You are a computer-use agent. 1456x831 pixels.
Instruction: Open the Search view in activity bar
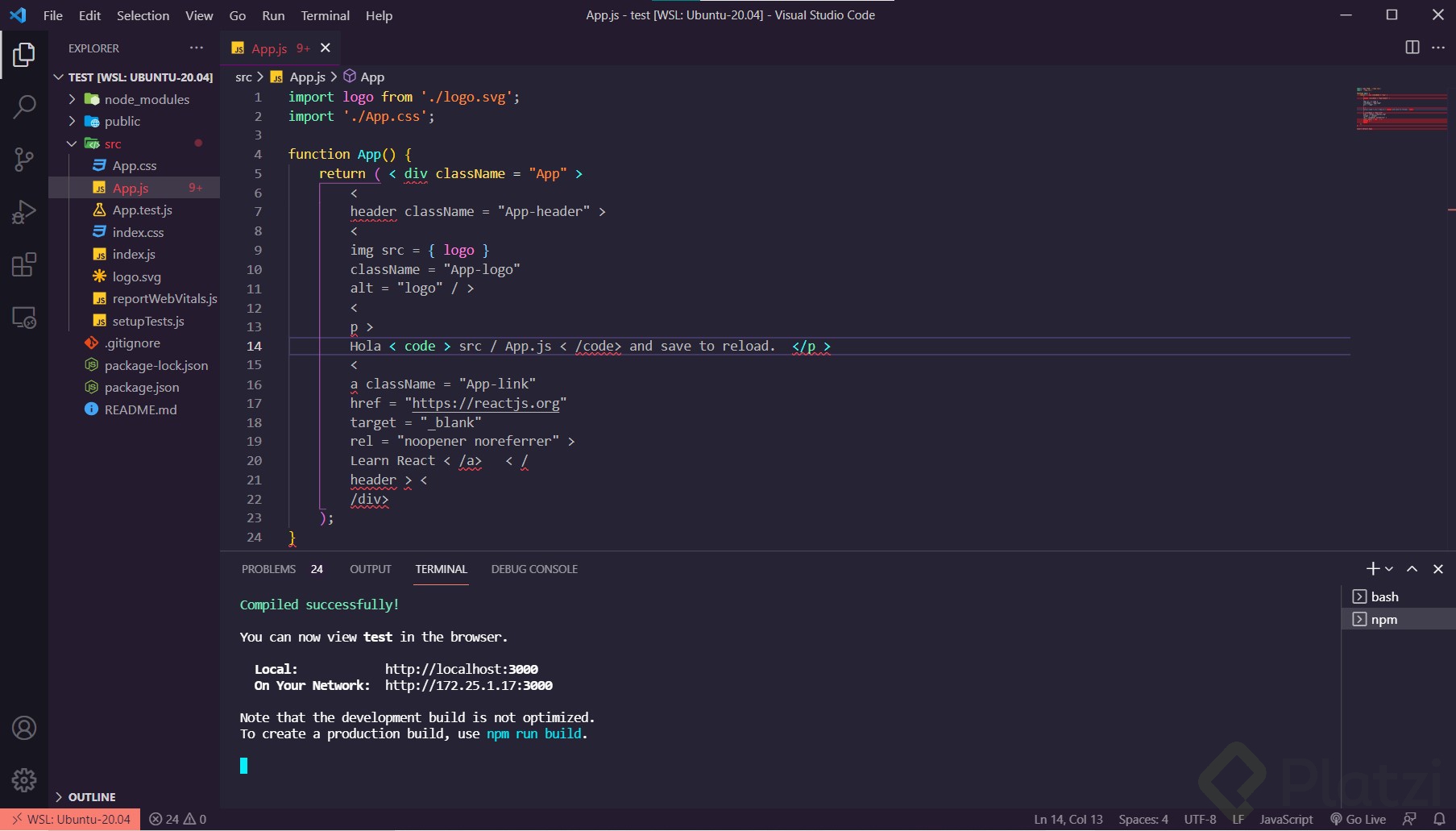[24, 106]
